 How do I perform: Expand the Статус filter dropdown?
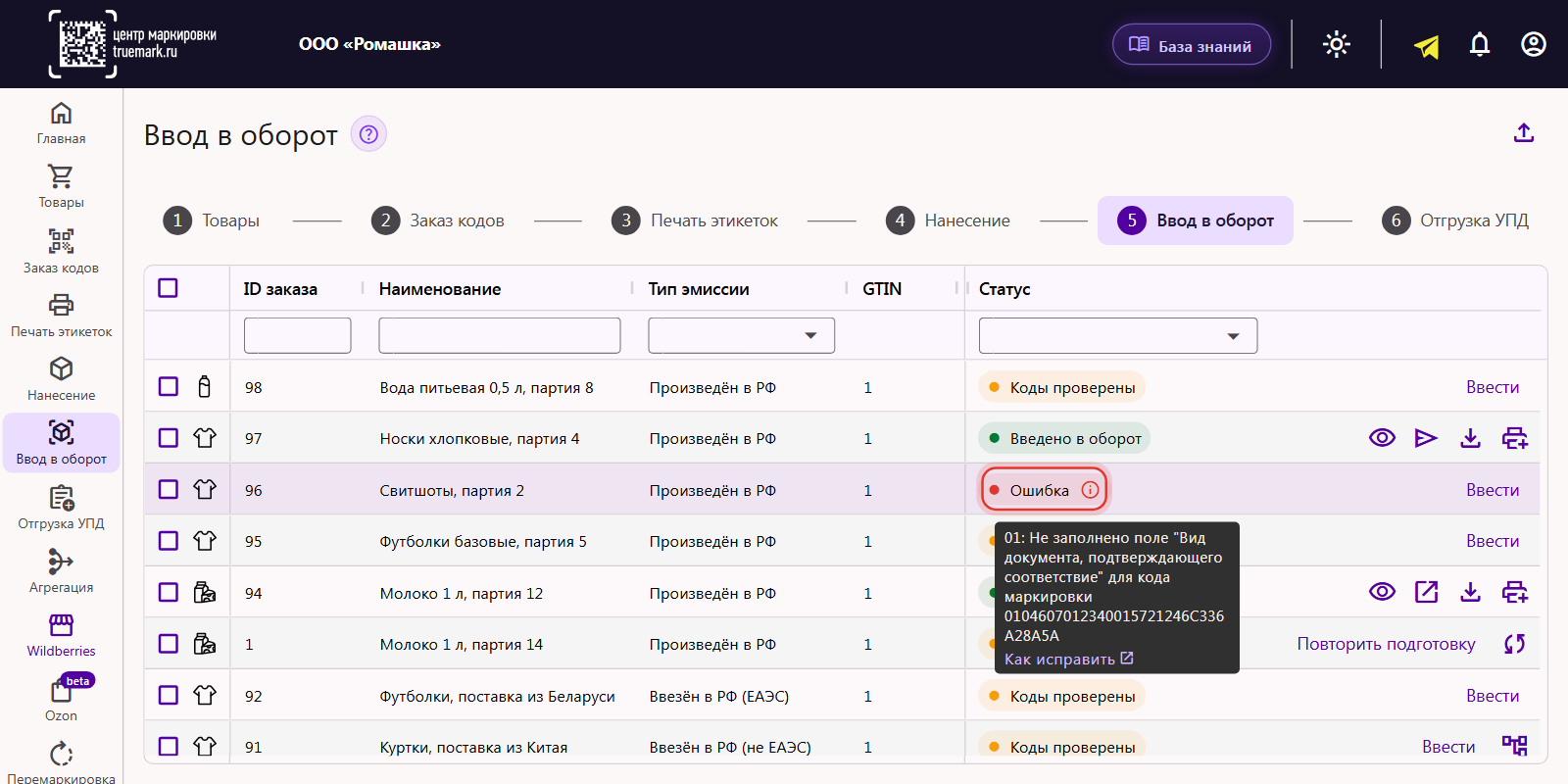1118,335
